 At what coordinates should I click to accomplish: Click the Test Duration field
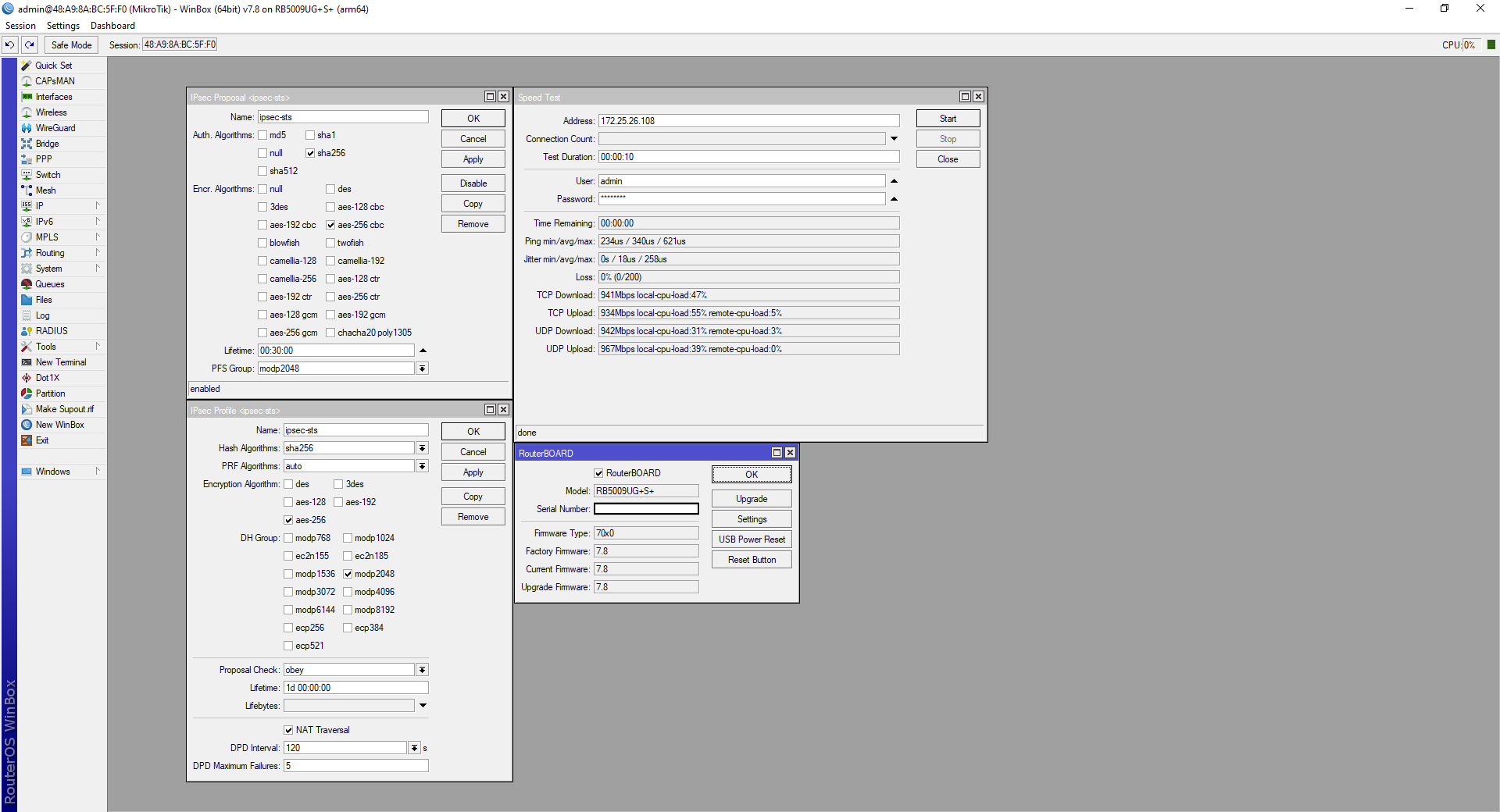[x=748, y=157]
